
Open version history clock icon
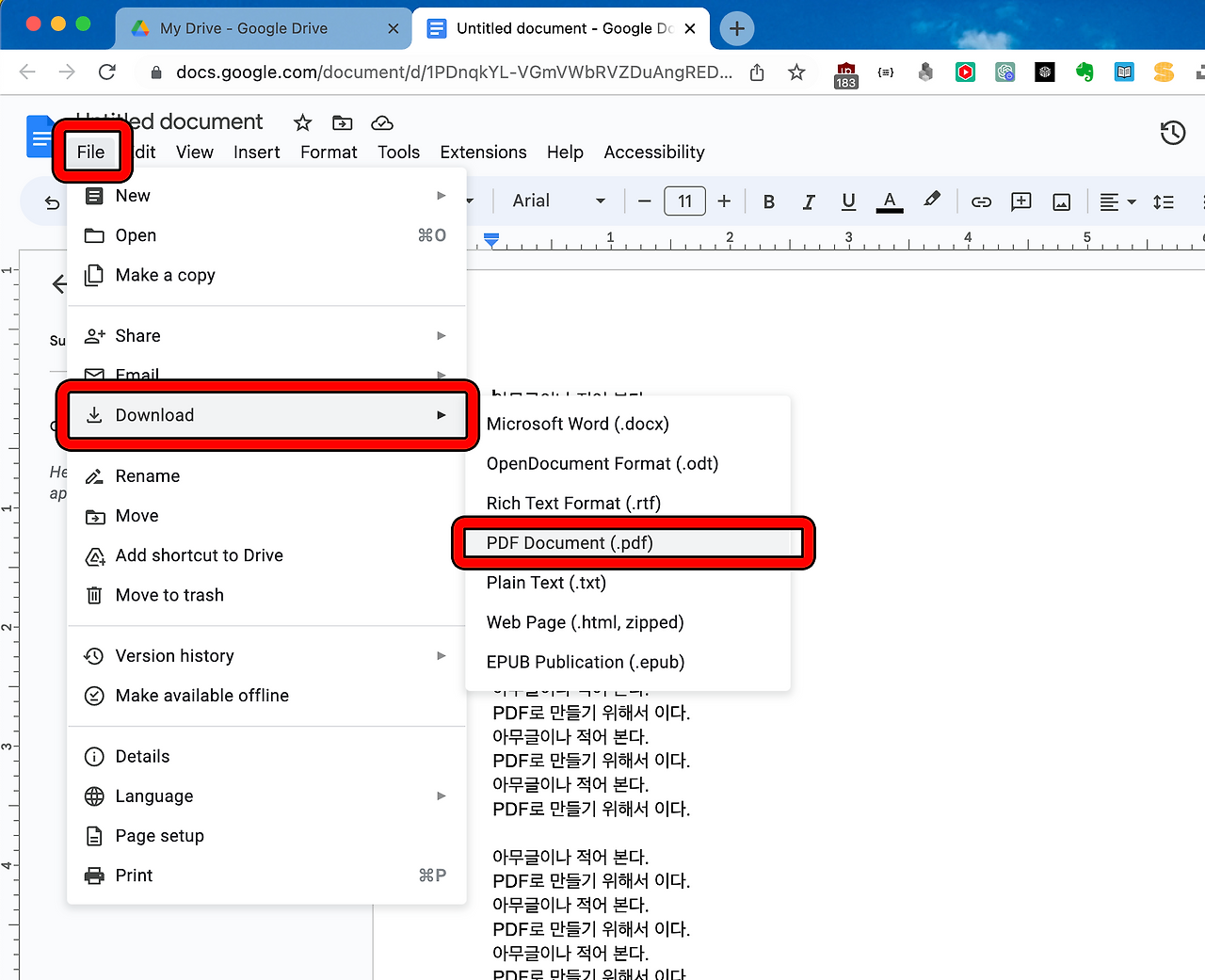tap(1172, 133)
